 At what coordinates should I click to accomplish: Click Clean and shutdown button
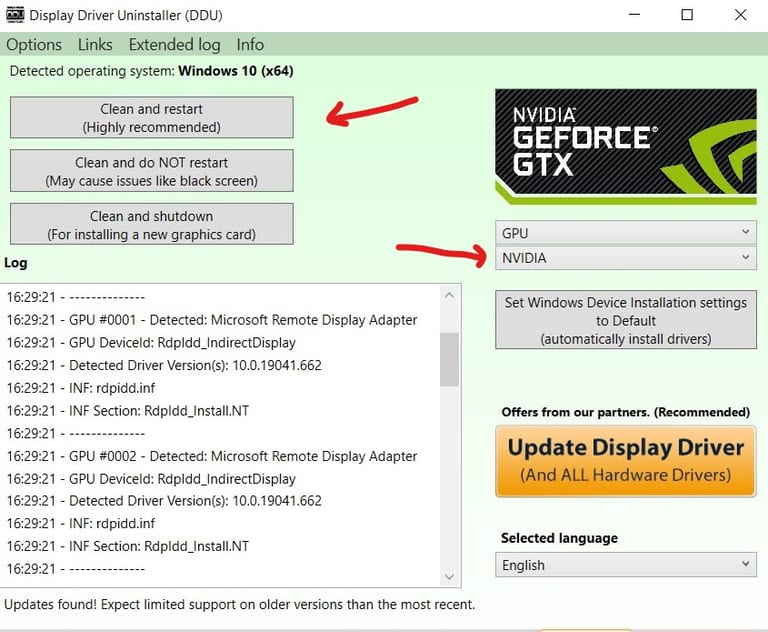pyautogui.click(x=152, y=224)
